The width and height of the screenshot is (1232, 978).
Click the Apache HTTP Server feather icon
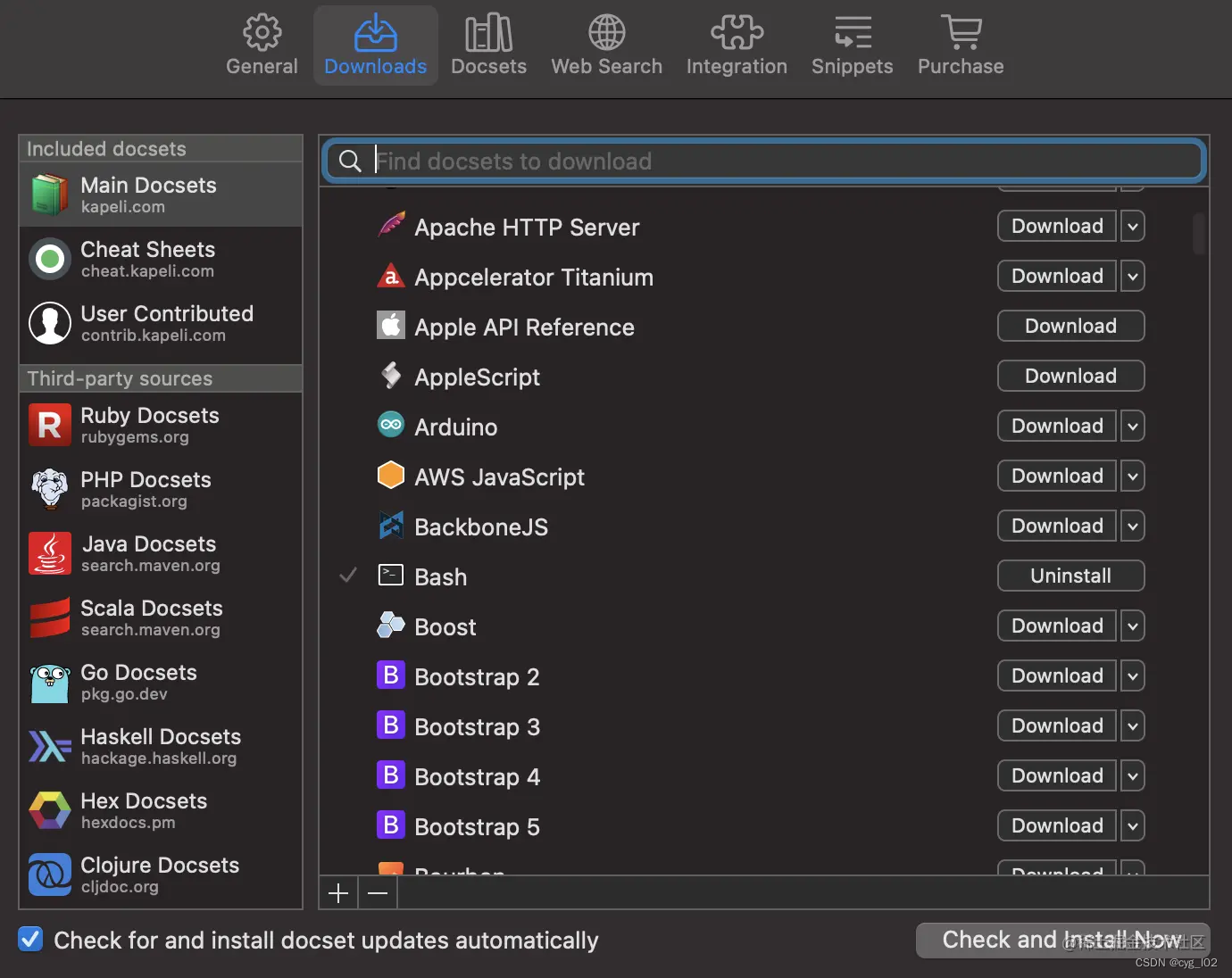391,224
